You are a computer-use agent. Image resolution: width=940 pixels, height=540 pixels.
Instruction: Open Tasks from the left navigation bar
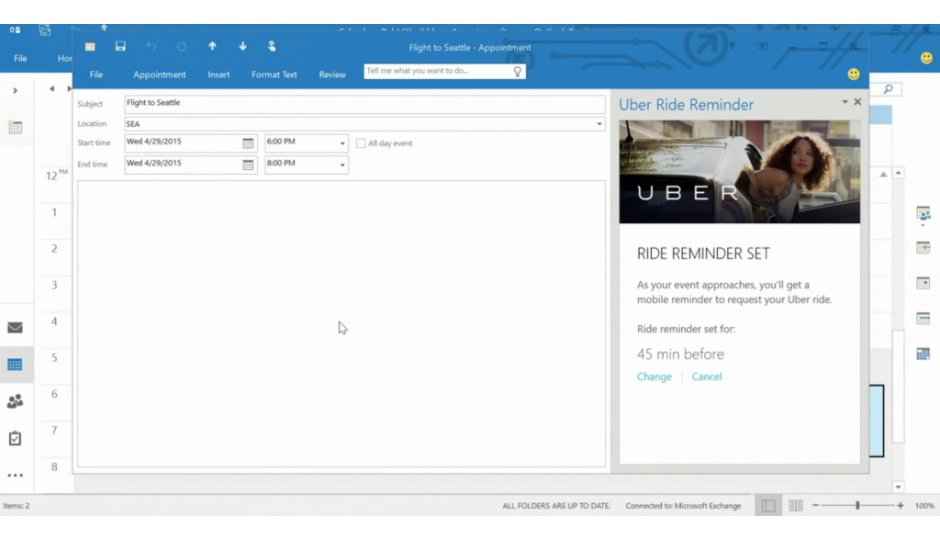pyautogui.click(x=15, y=438)
